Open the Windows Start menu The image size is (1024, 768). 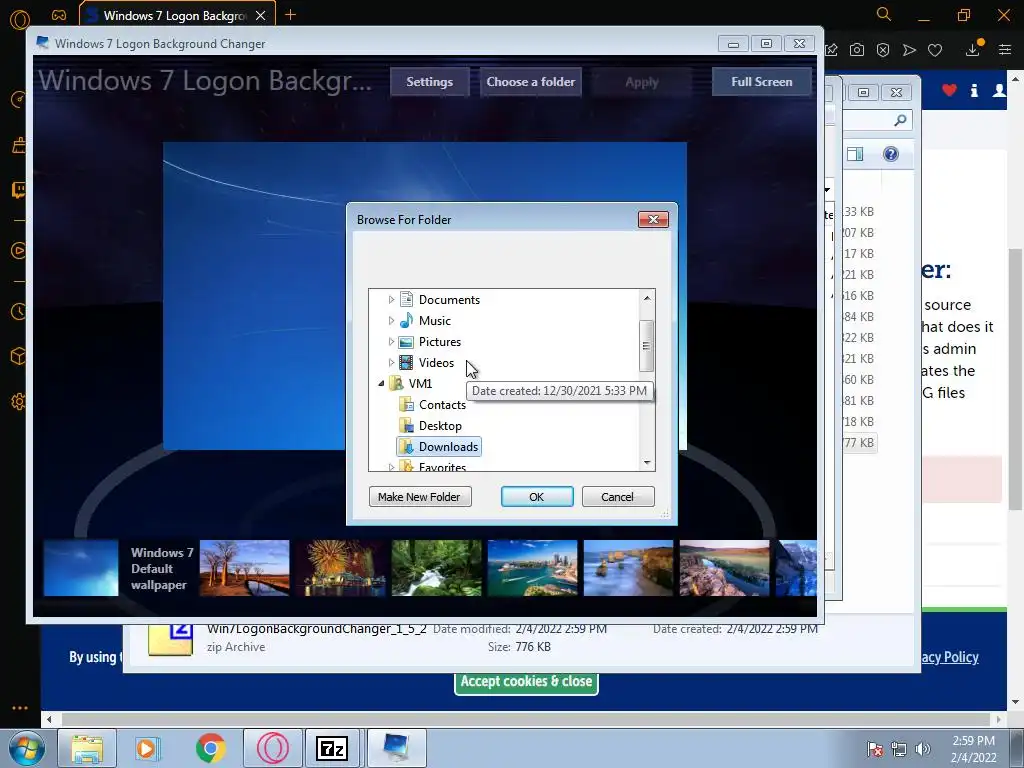point(26,748)
